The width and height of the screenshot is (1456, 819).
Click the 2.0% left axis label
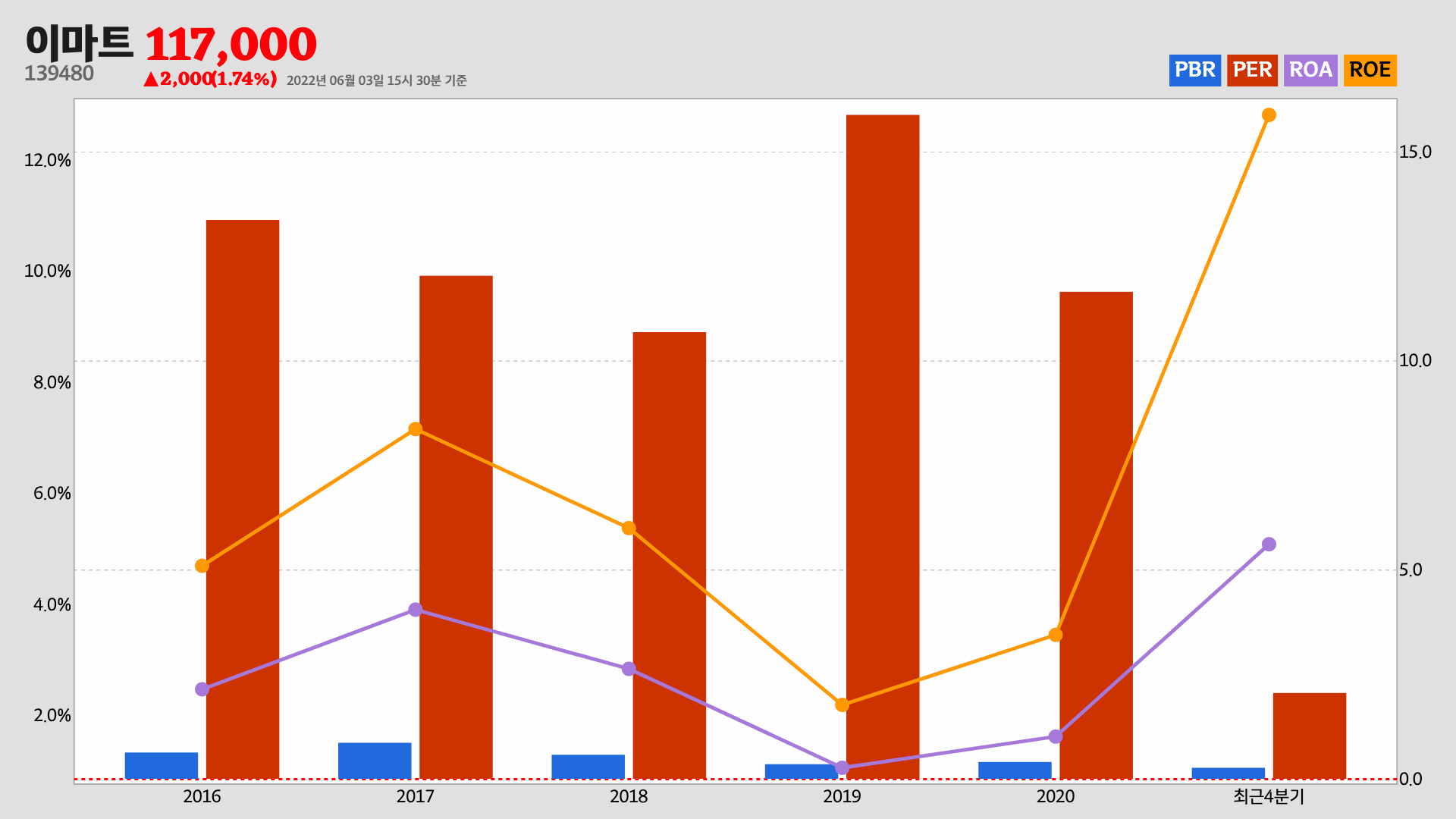pos(52,716)
